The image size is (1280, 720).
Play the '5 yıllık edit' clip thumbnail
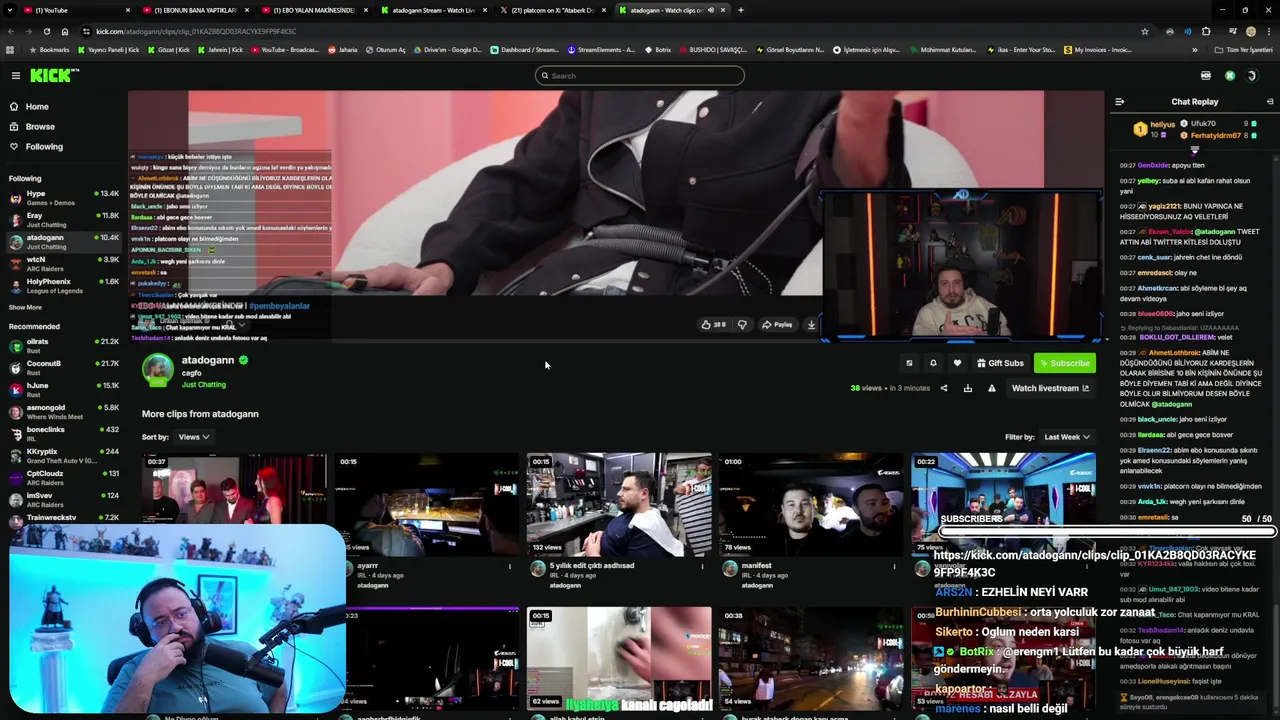click(619, 504)
